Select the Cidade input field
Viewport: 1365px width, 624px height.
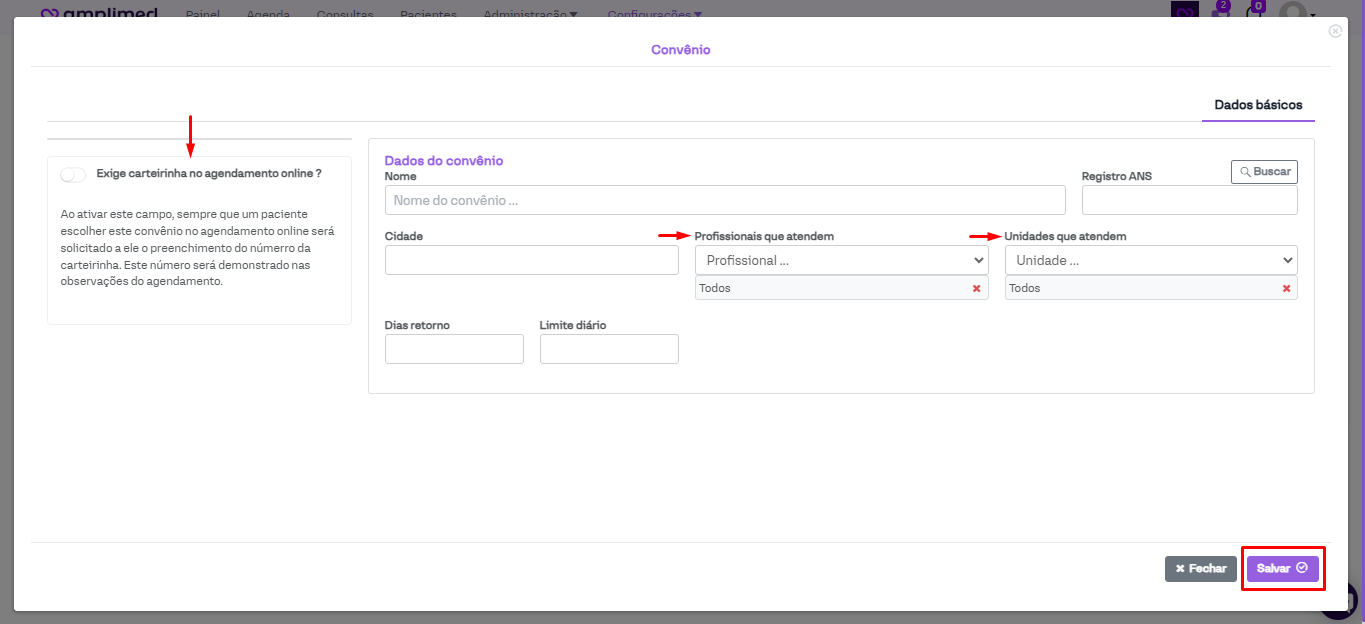pos(531,260)
